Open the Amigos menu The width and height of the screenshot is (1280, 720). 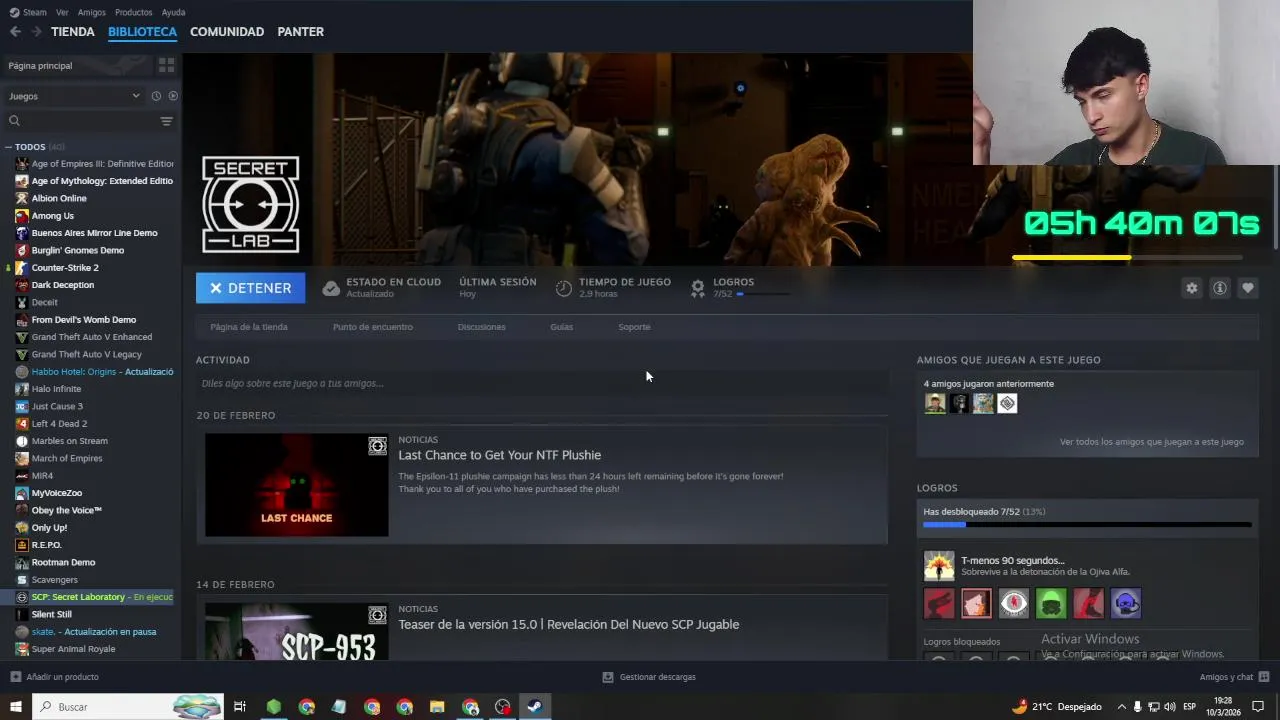pyautogui.click(x=91, y=12)
